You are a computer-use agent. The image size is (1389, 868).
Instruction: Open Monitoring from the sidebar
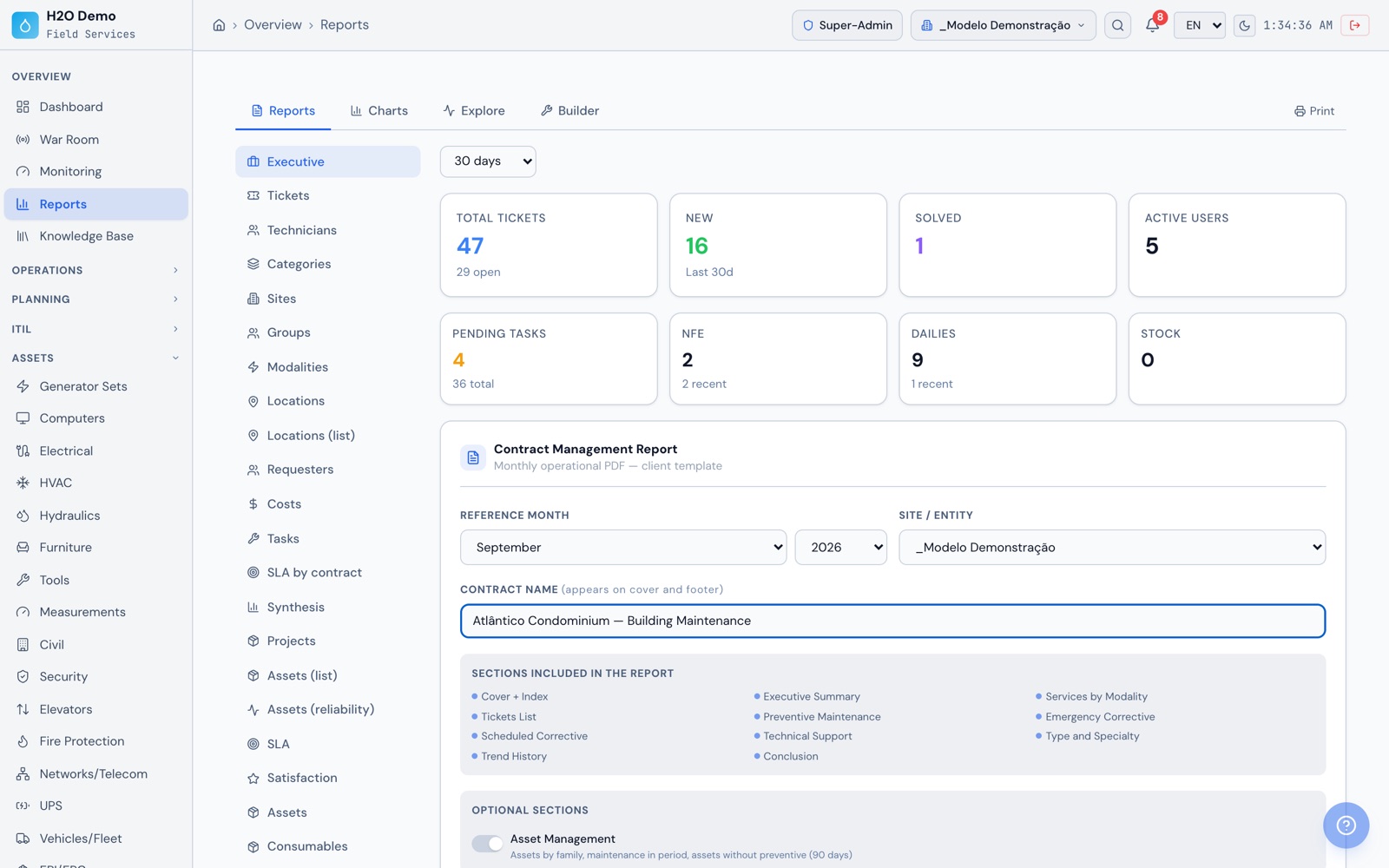(x=95, y=171)
